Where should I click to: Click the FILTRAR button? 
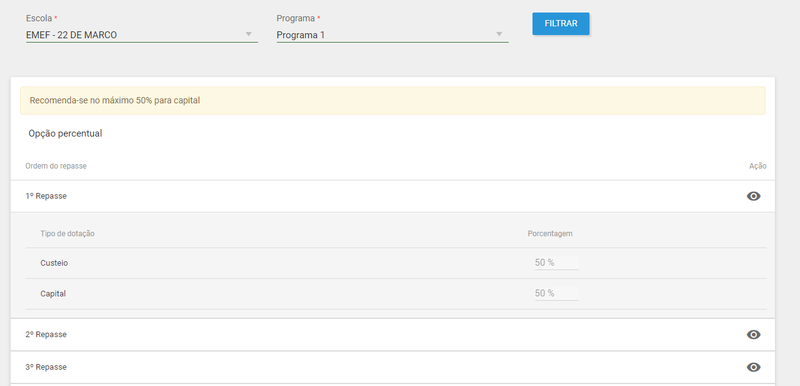pos(561,24)
